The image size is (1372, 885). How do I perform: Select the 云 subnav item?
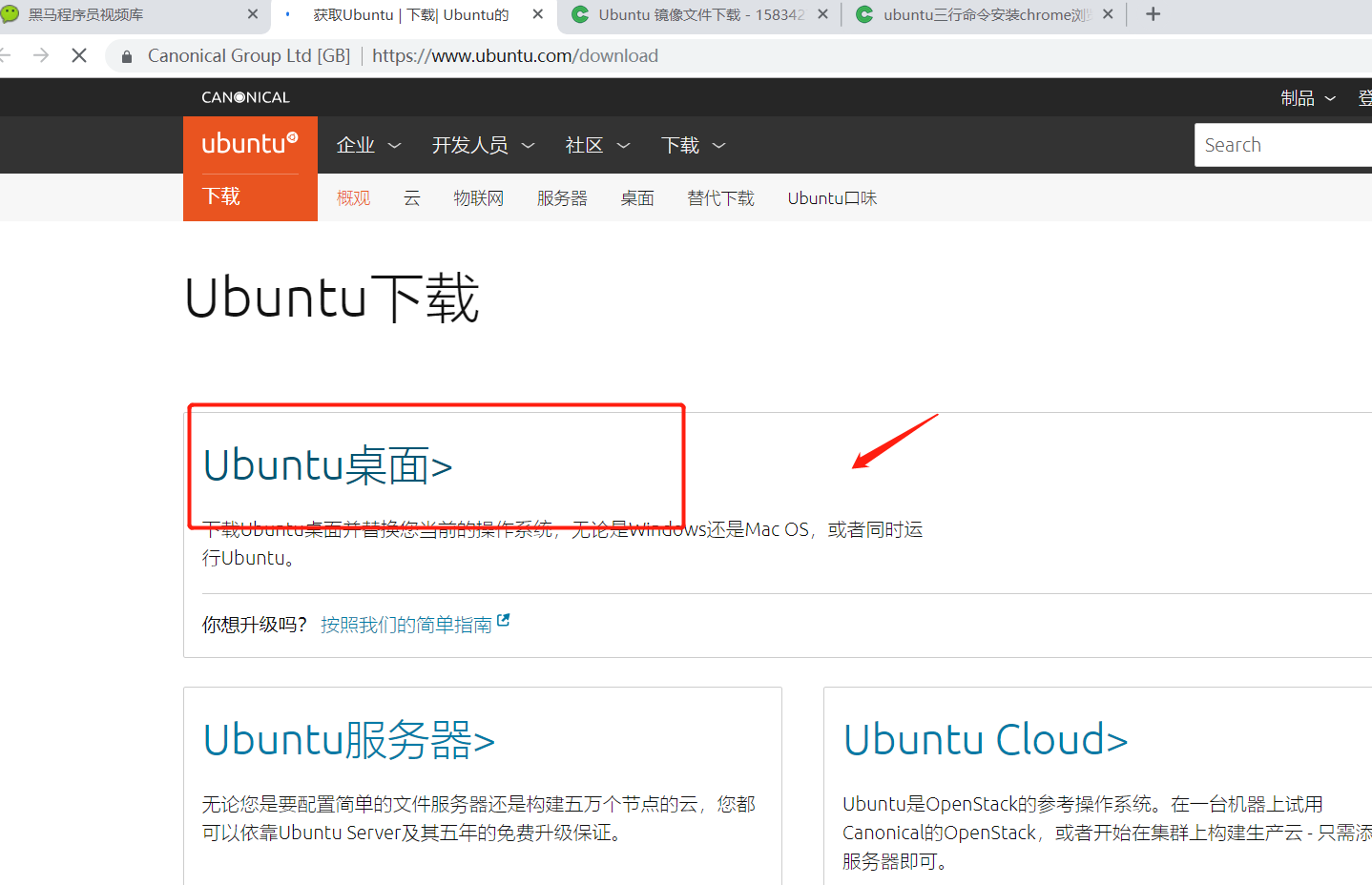point(412,197)
